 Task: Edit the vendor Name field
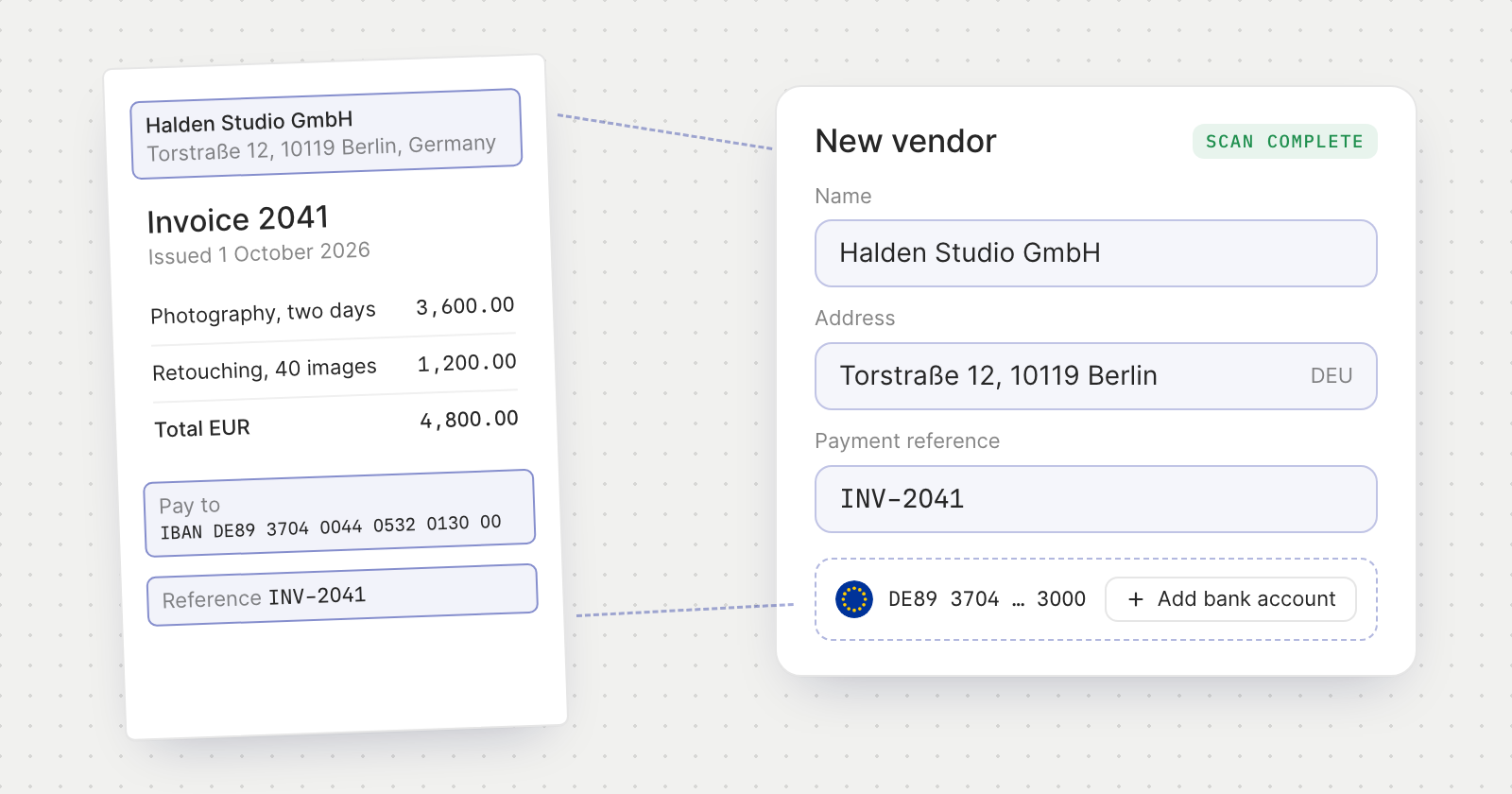click(1095, 253)
